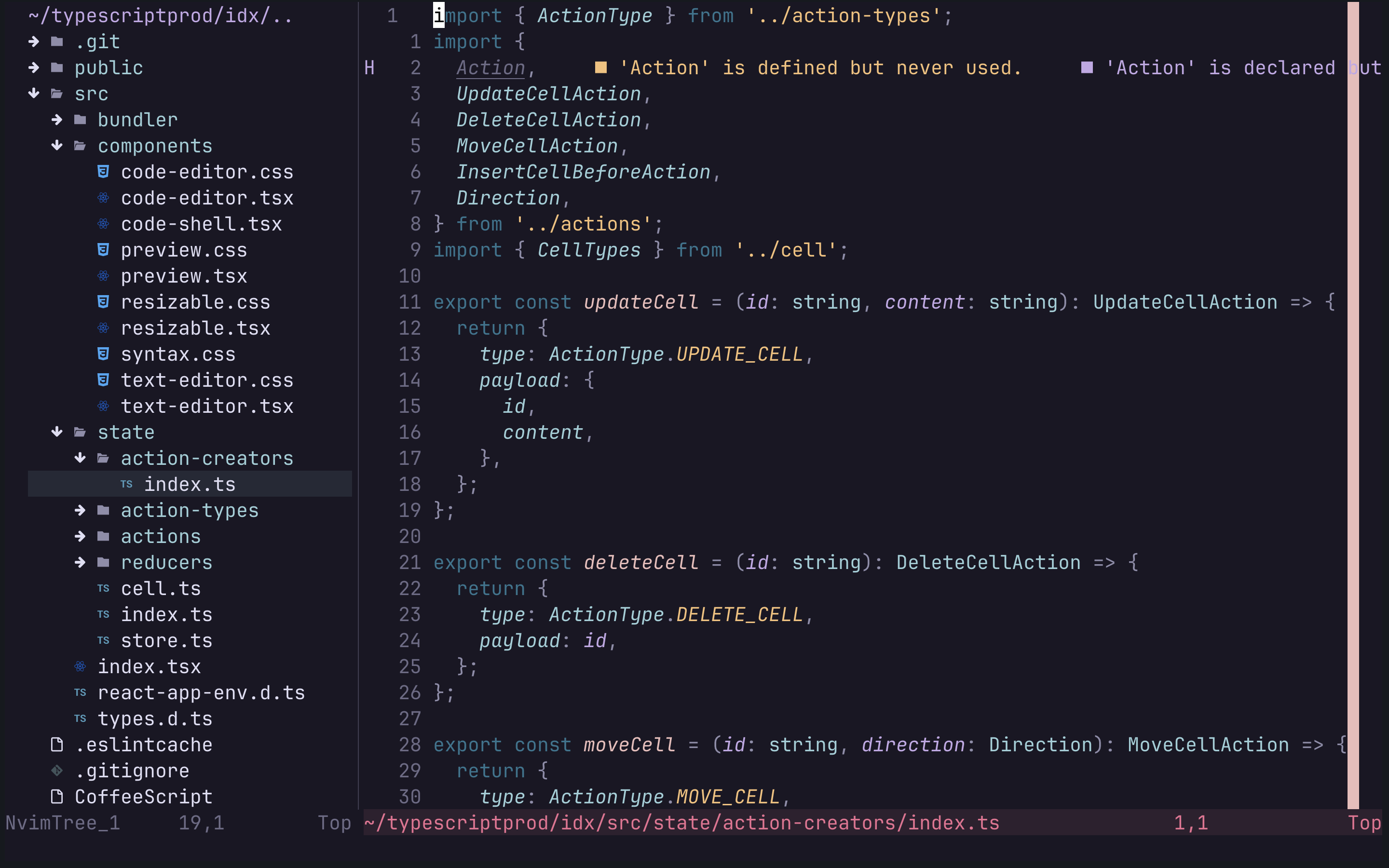Click the React icon beside code-shell.tsx

pyautogui.click(x=103, y=224)
